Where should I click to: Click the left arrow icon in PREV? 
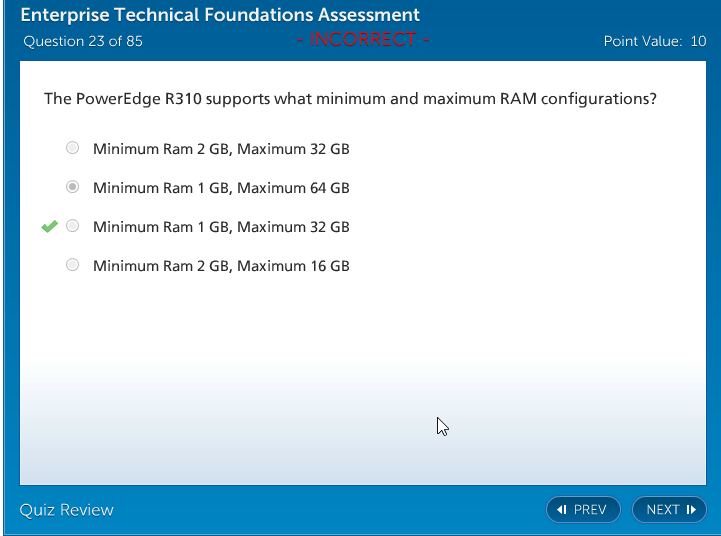(x=561, y=510)
